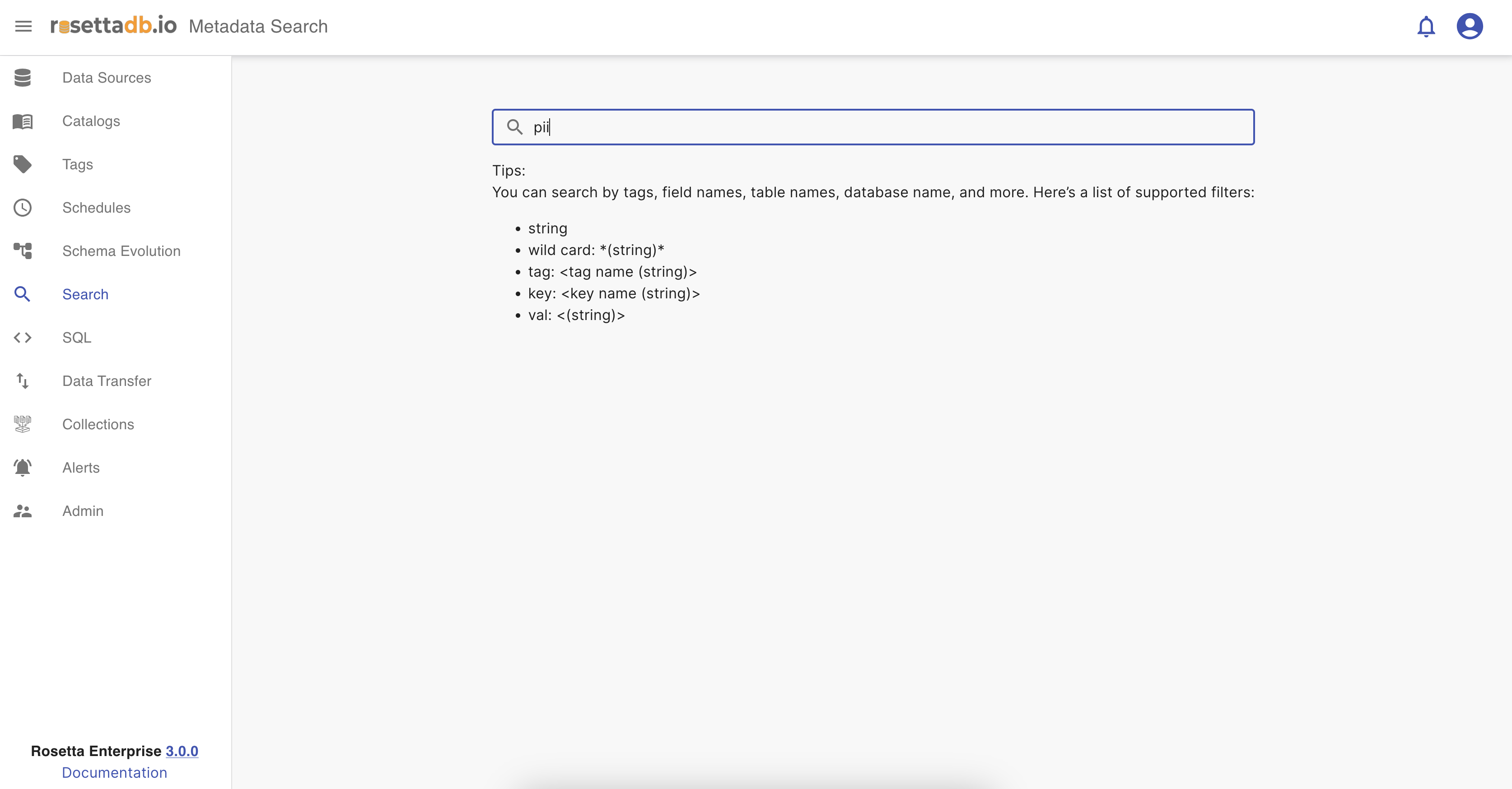The height and width of the screenshot is (789, 1512).
Task: Click the Schedules clock icon
Action: 22,208
